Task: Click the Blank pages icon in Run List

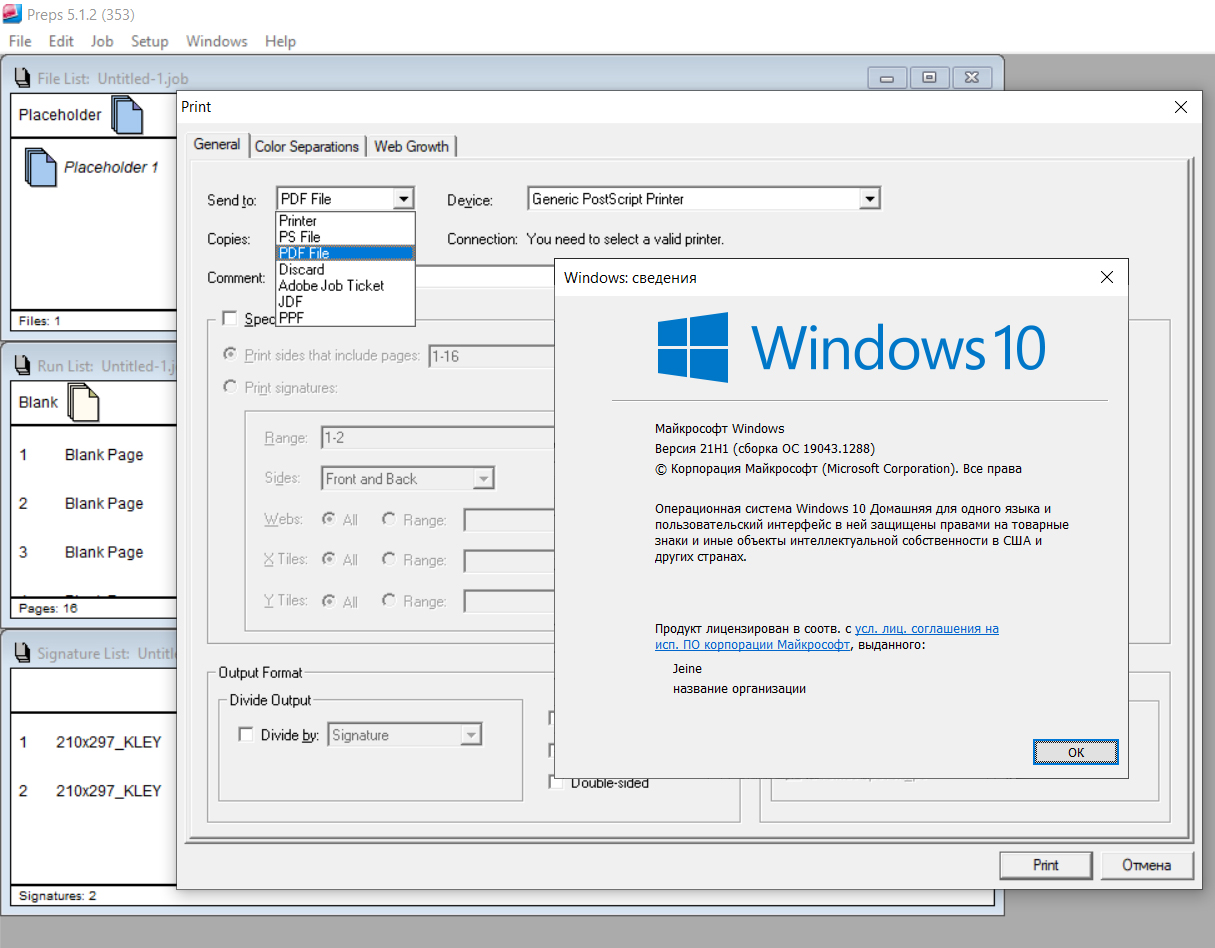Action: coord(83,402)
